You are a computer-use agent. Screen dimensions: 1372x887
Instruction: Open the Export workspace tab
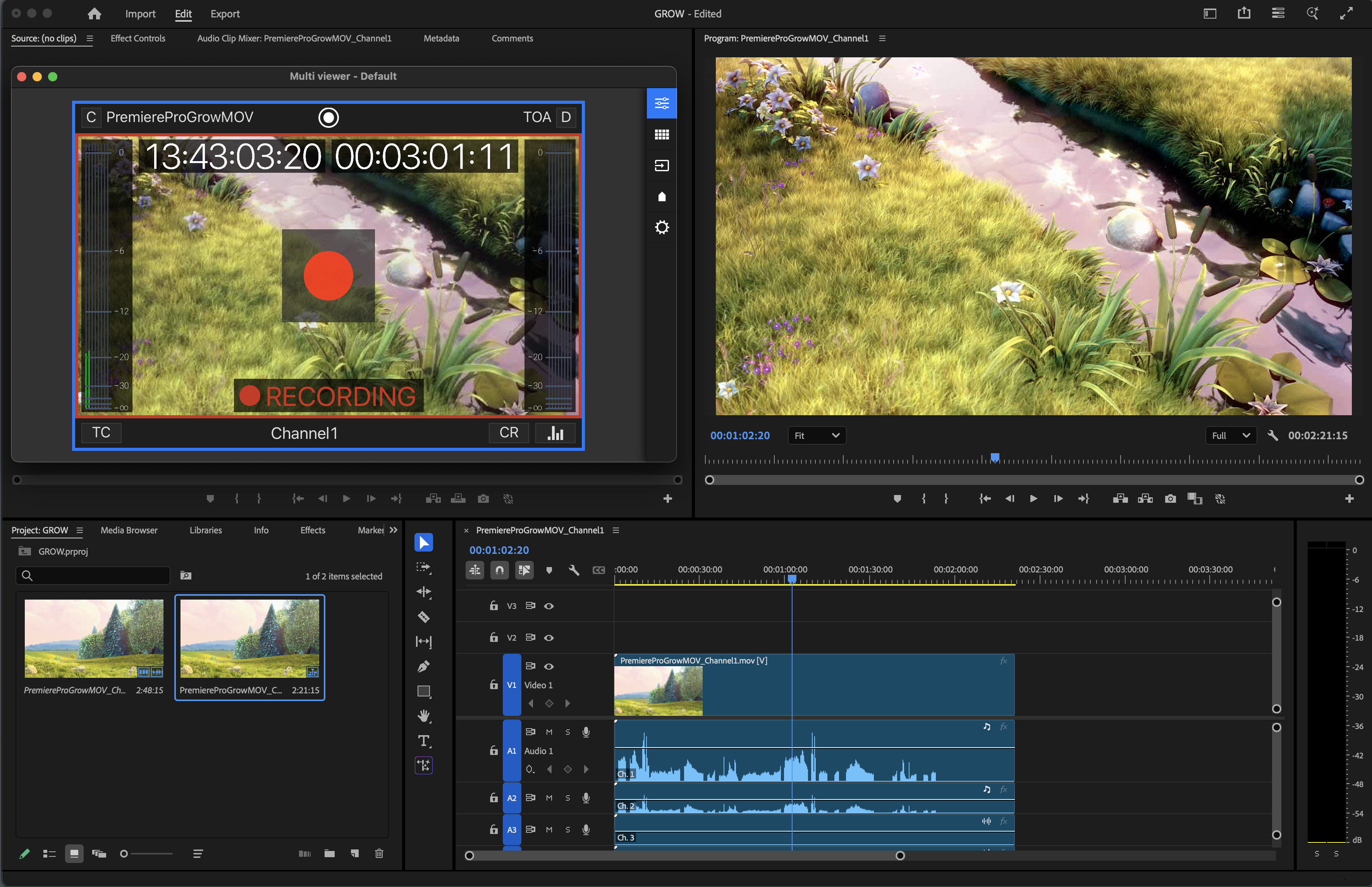point(225,14)
